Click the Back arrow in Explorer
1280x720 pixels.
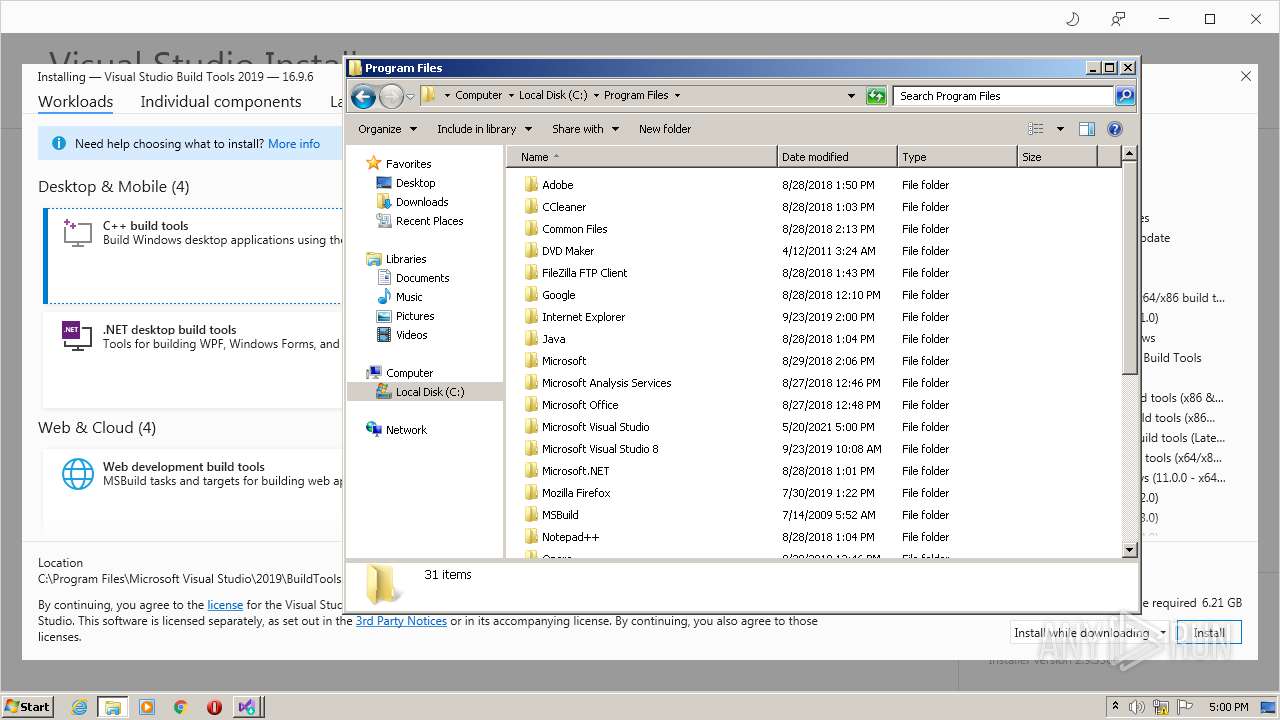click(363, 96)
